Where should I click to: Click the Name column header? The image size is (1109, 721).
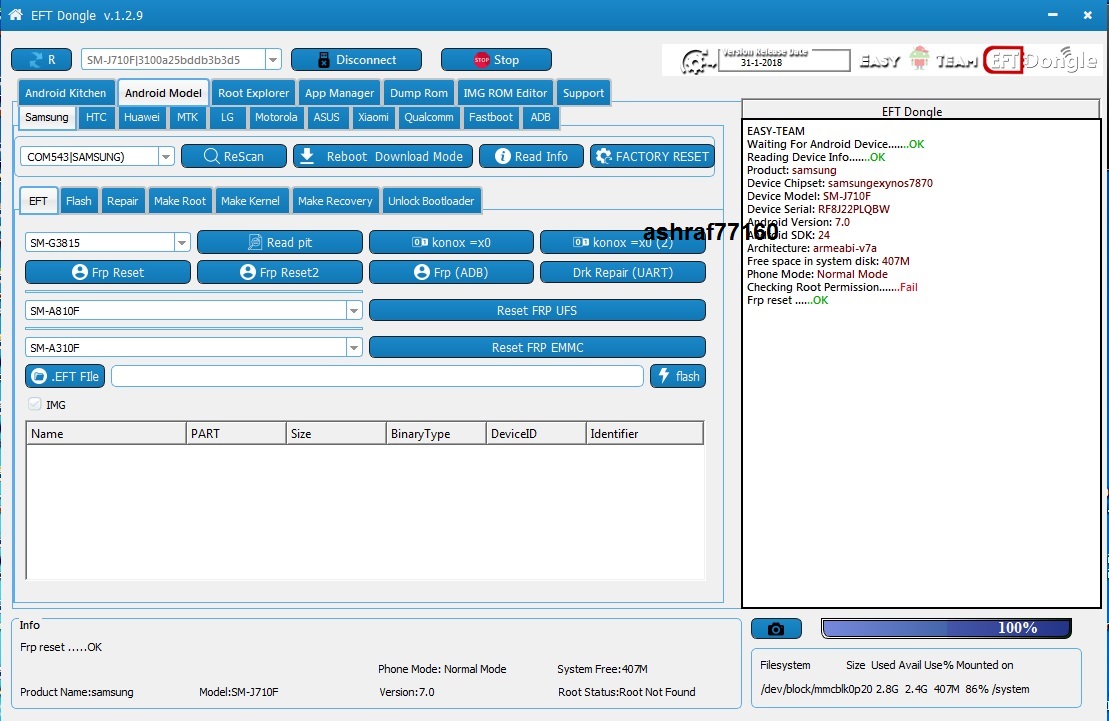click(x=106, y=433)
